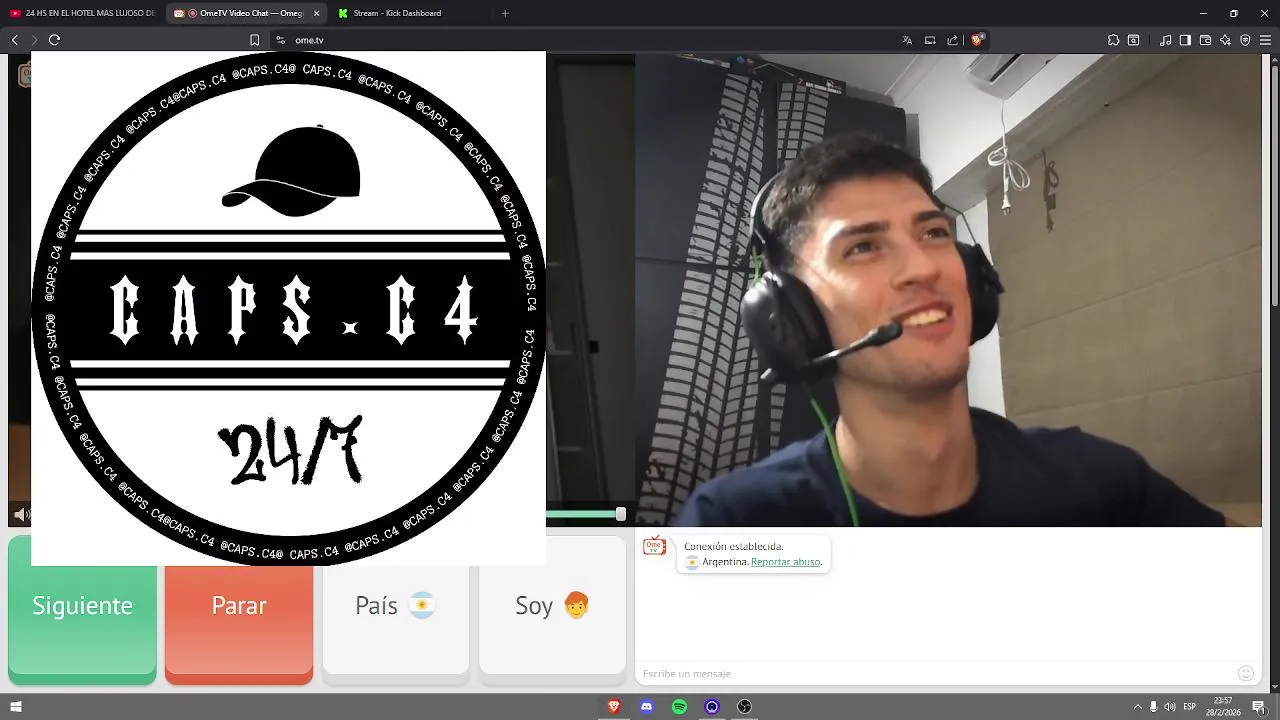Open the system volume speaker in tray
The width and height of the screenshot is (1280, 720).
pyautogui.click(x=1170, y=707)
